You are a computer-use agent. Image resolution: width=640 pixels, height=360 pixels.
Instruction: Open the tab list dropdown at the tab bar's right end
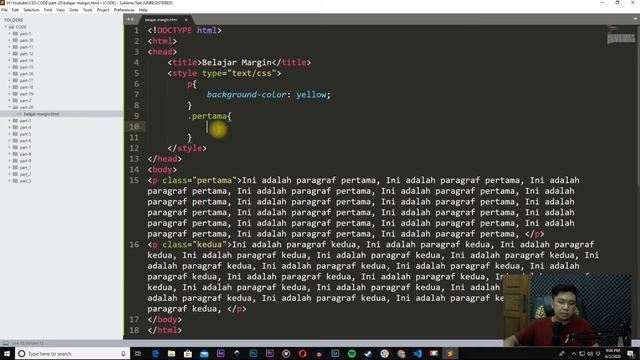coord(636,19)
